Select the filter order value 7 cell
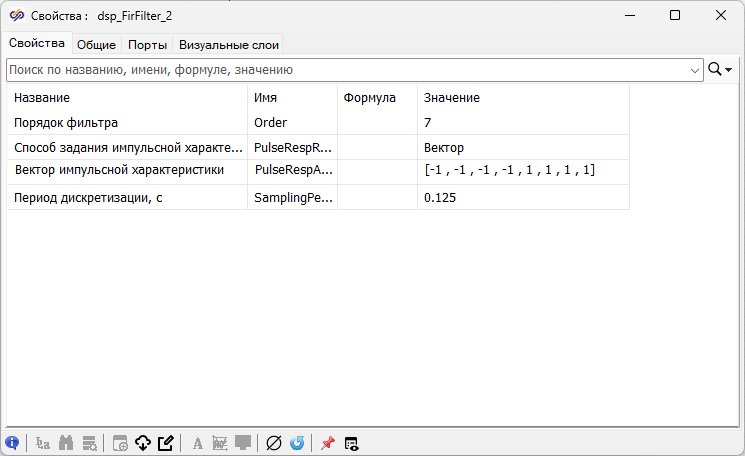Image resolution: width=745 pixels, height=456 pixels. [x=522, y=122]
